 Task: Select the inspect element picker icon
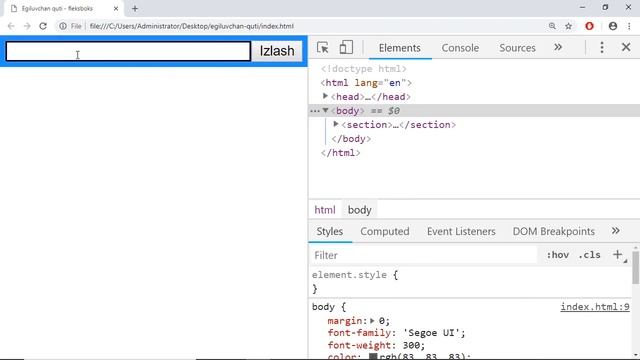pos(322,48)
